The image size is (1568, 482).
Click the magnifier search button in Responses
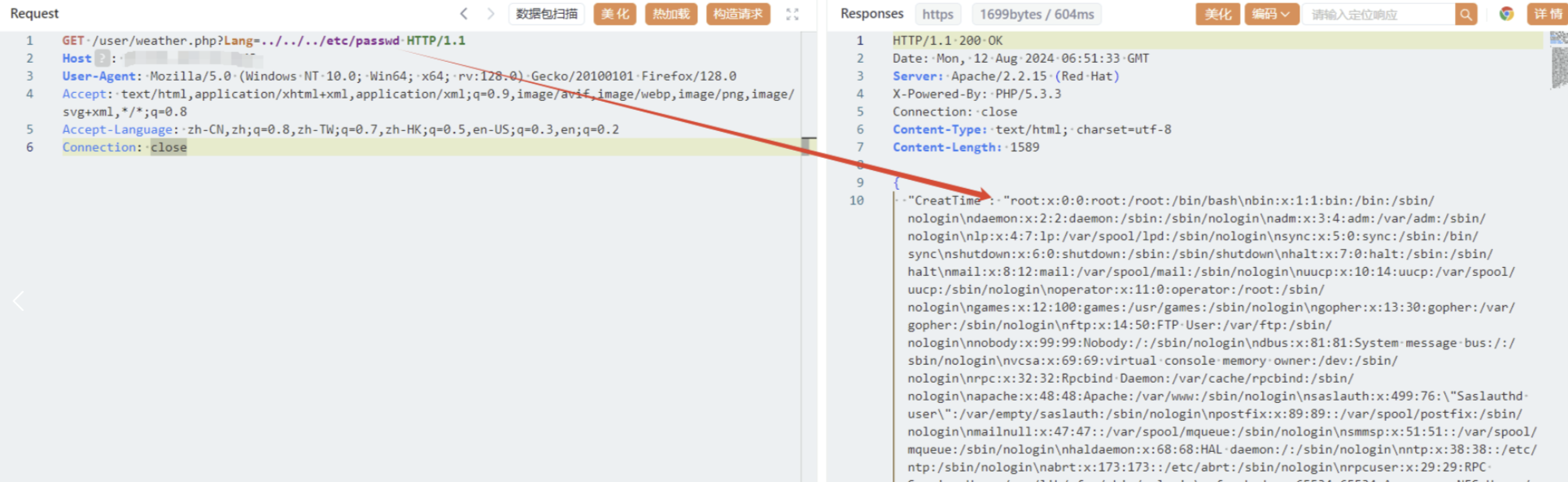(x=1465, y=14)
